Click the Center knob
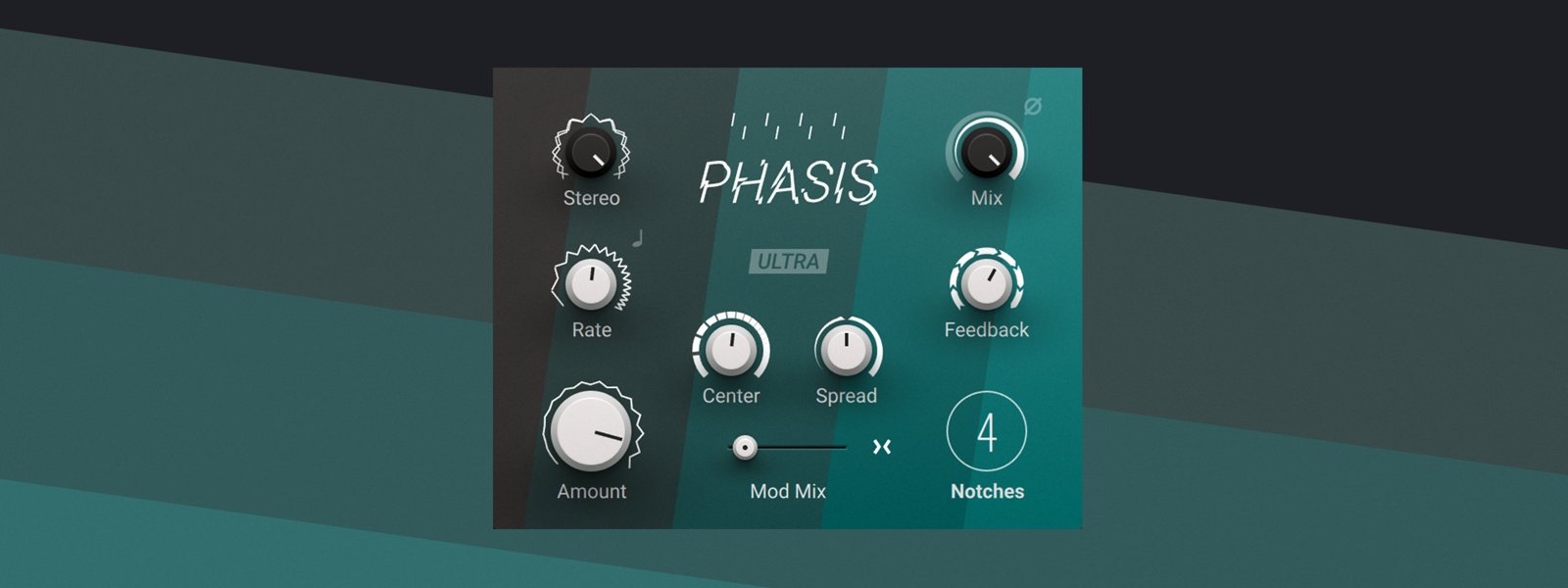Screen dimensions: 1568x588 tap(731, 350)
